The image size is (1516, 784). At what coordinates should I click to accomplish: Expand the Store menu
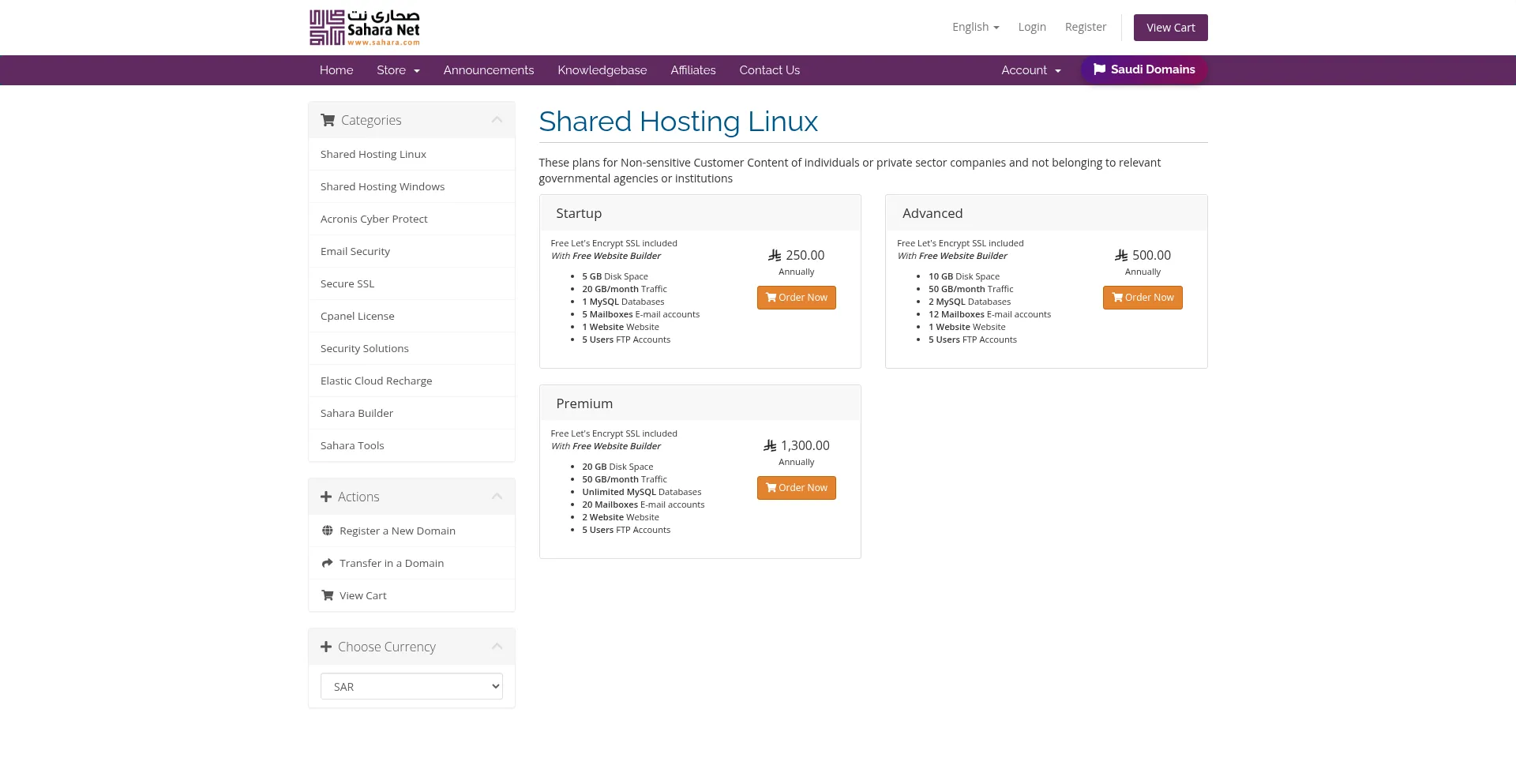tap(398, 70)
